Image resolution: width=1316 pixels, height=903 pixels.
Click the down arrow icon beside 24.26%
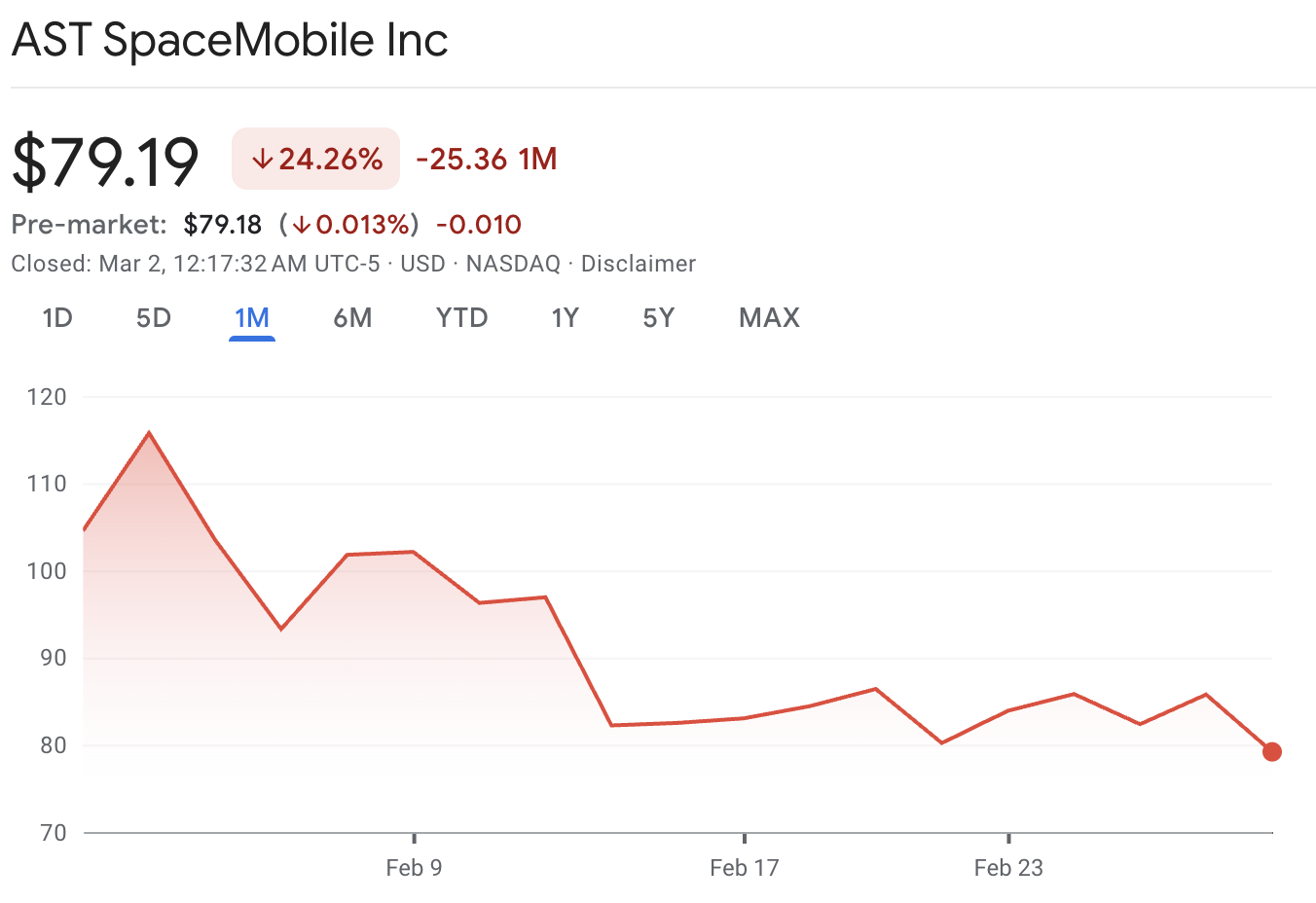262,160
